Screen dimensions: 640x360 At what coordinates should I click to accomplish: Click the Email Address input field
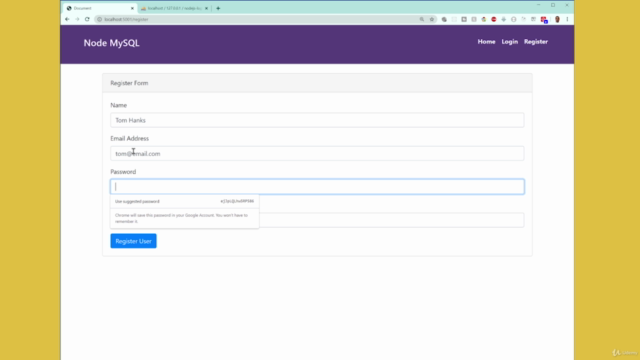[317, 153]
